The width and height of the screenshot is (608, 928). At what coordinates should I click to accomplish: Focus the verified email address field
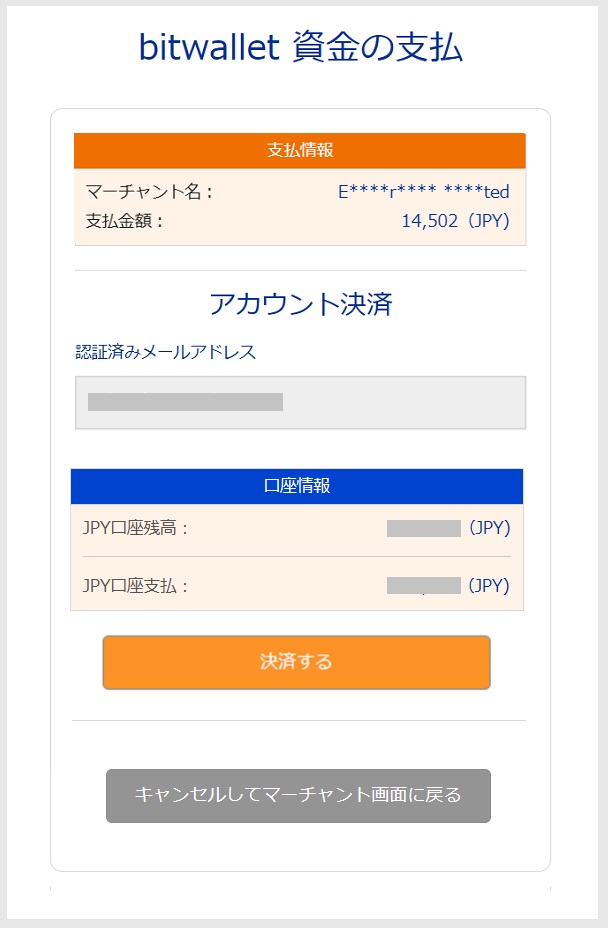tap(300, 403)
